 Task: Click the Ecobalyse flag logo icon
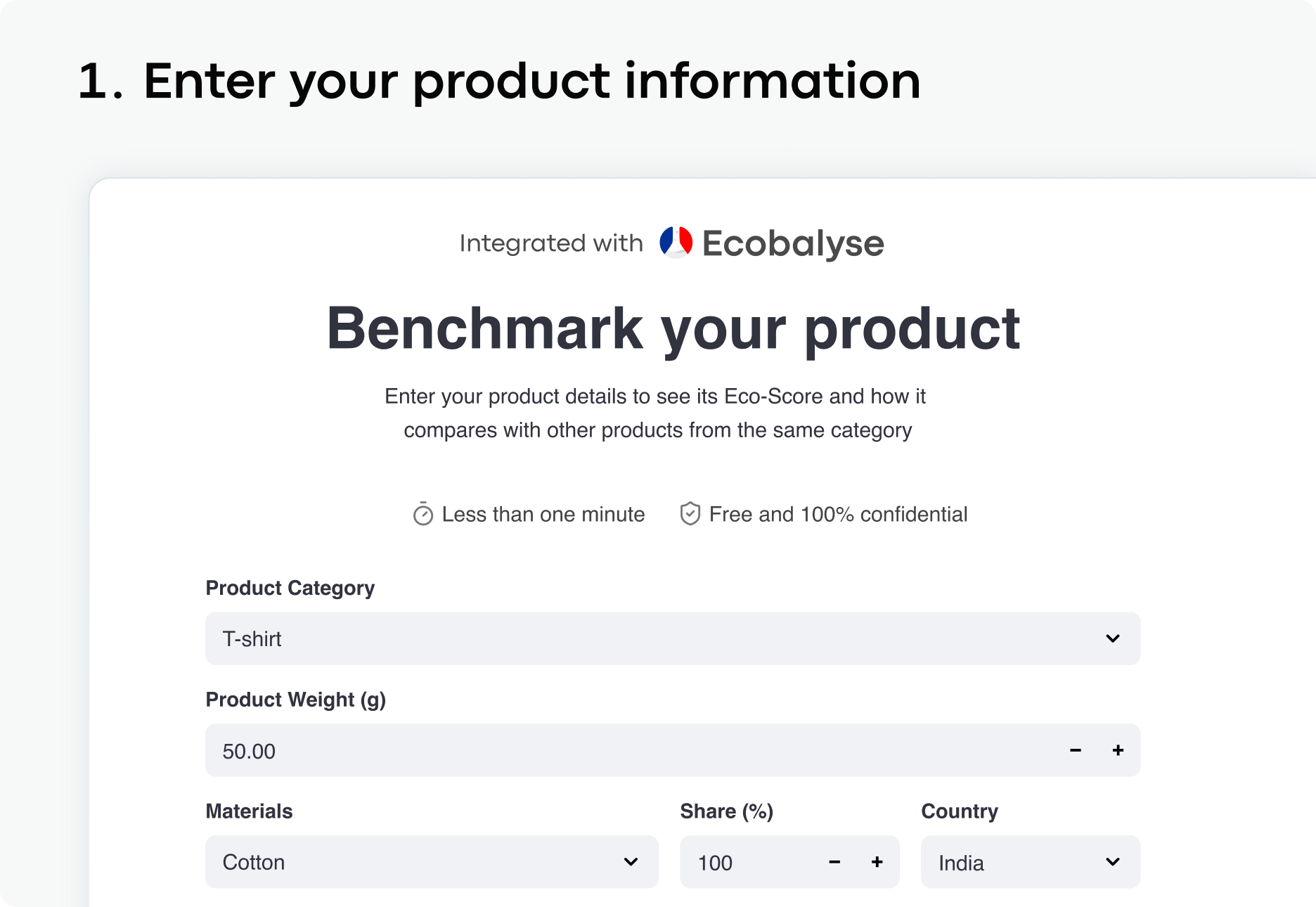point(676,243)
